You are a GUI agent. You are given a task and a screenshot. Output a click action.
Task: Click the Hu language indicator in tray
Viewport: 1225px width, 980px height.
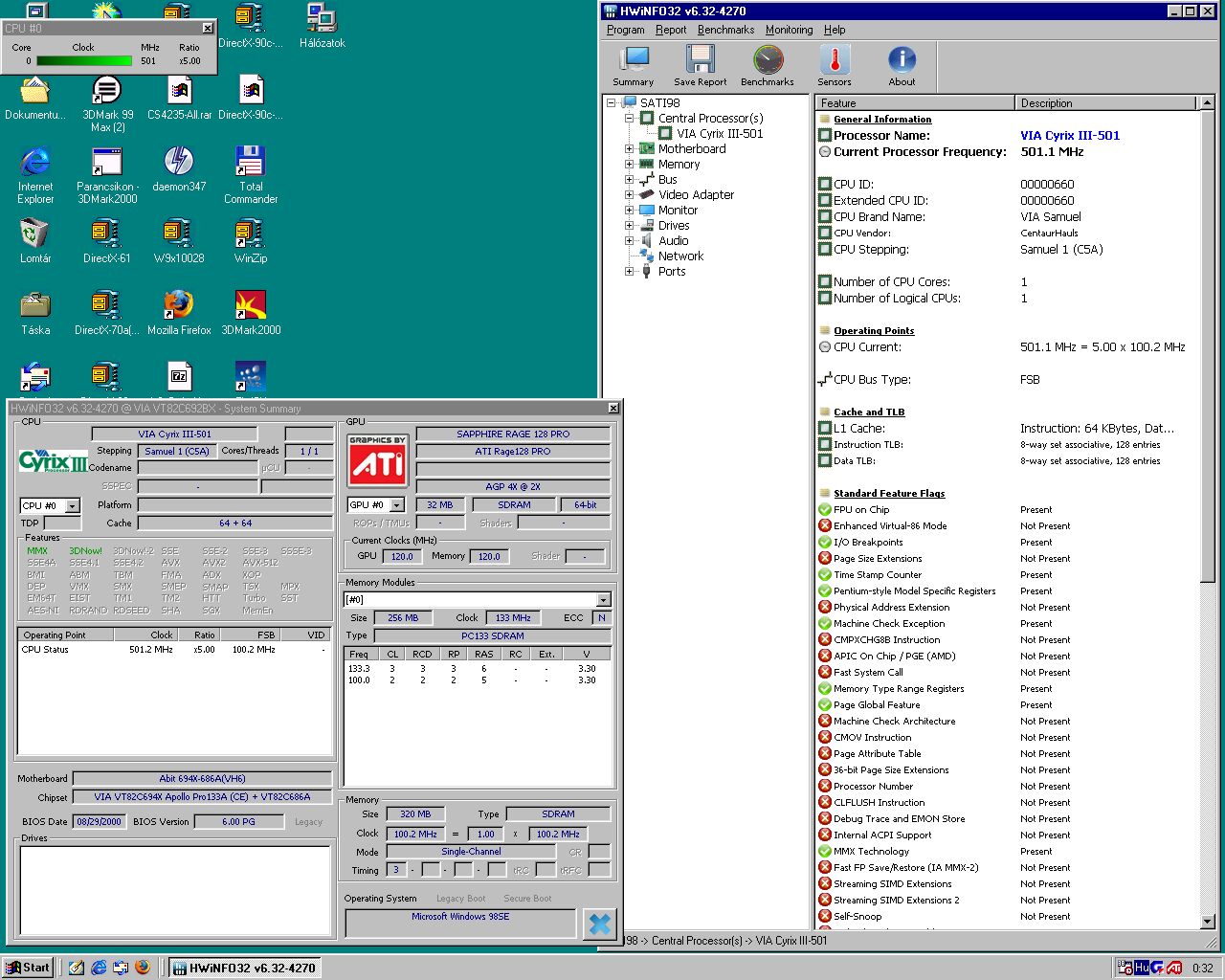(x=1142, y=968)
